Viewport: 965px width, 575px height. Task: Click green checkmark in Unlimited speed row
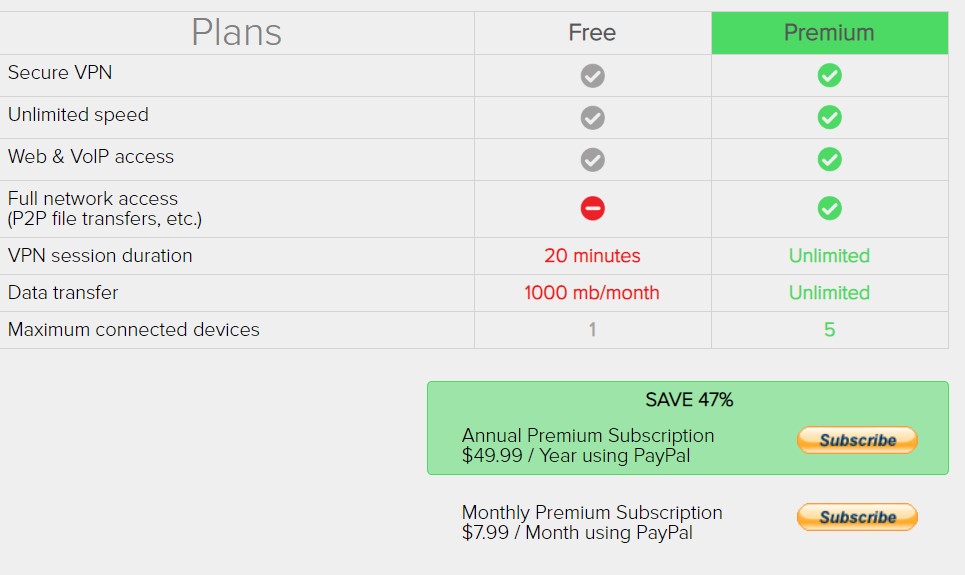click(830, 118)
